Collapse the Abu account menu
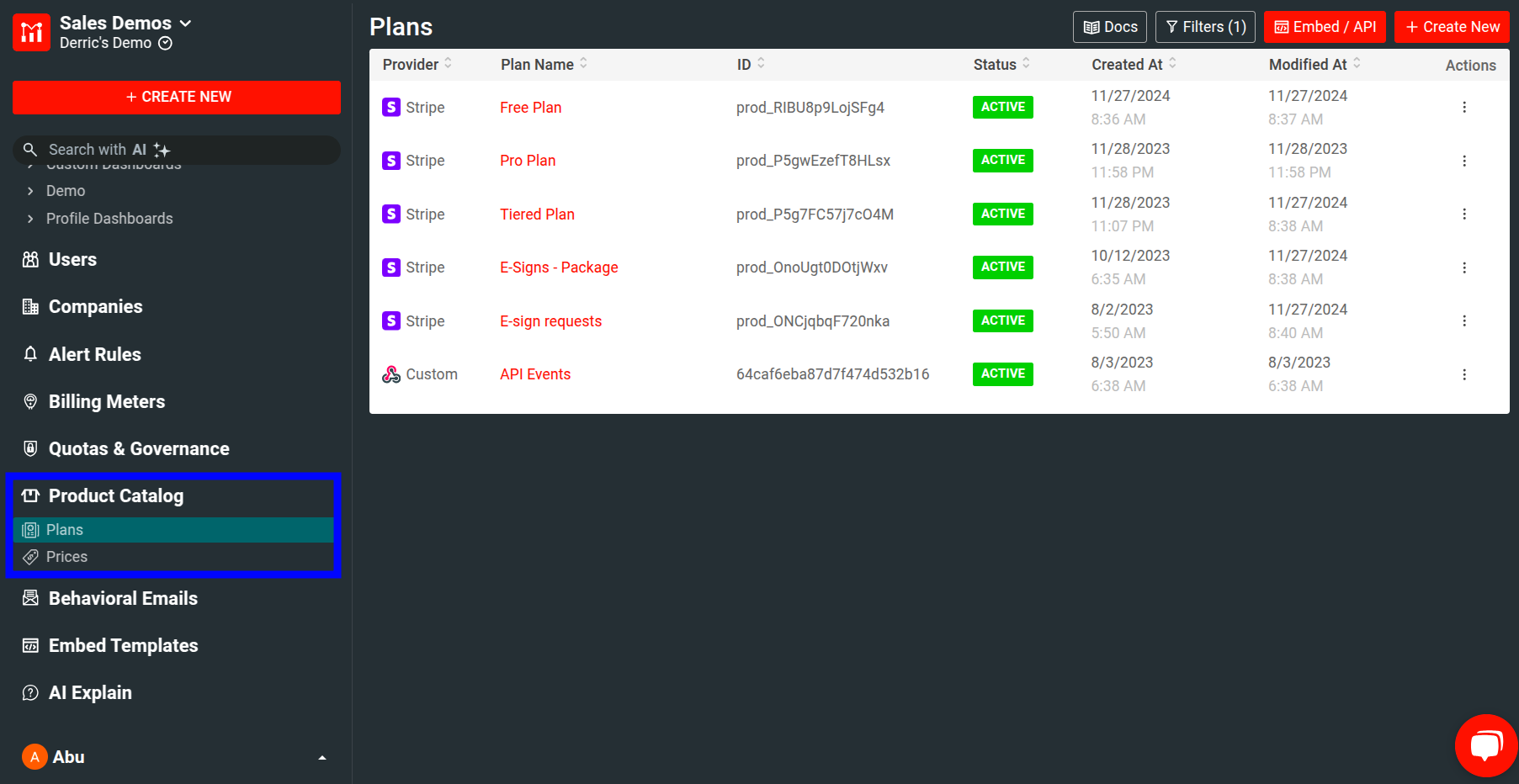This screenshot has height=784, width=1519. [321, 756]
